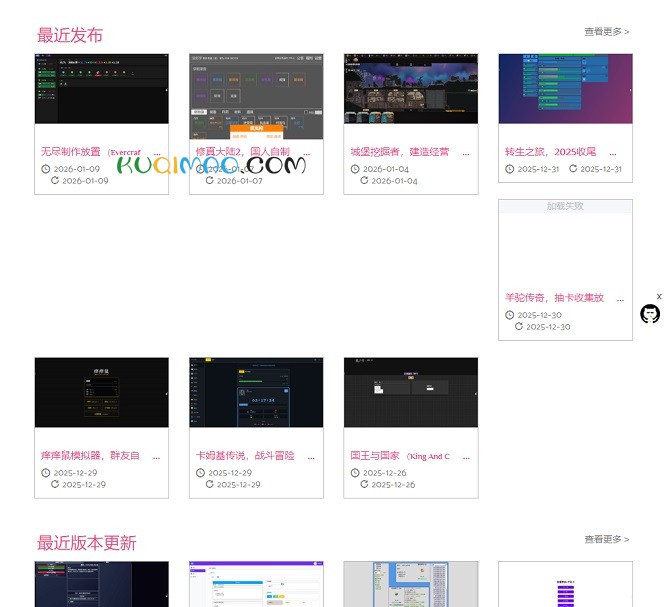Click refresh icon on 国王与国家 card
The width and height of the screenshot is (666, 607).
(364, 484)
